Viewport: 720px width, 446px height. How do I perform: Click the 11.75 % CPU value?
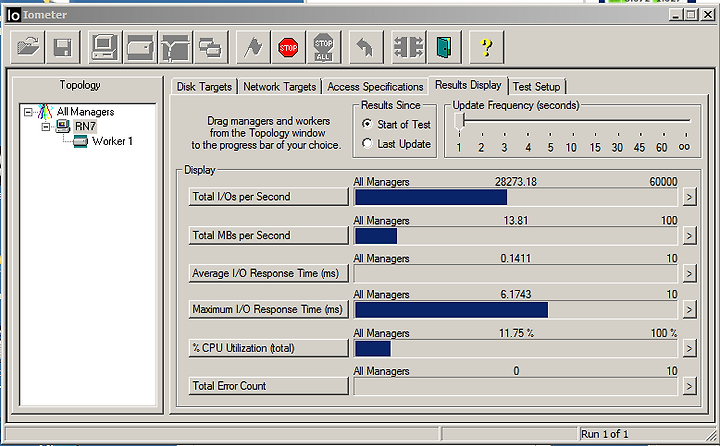pos(516,333)
